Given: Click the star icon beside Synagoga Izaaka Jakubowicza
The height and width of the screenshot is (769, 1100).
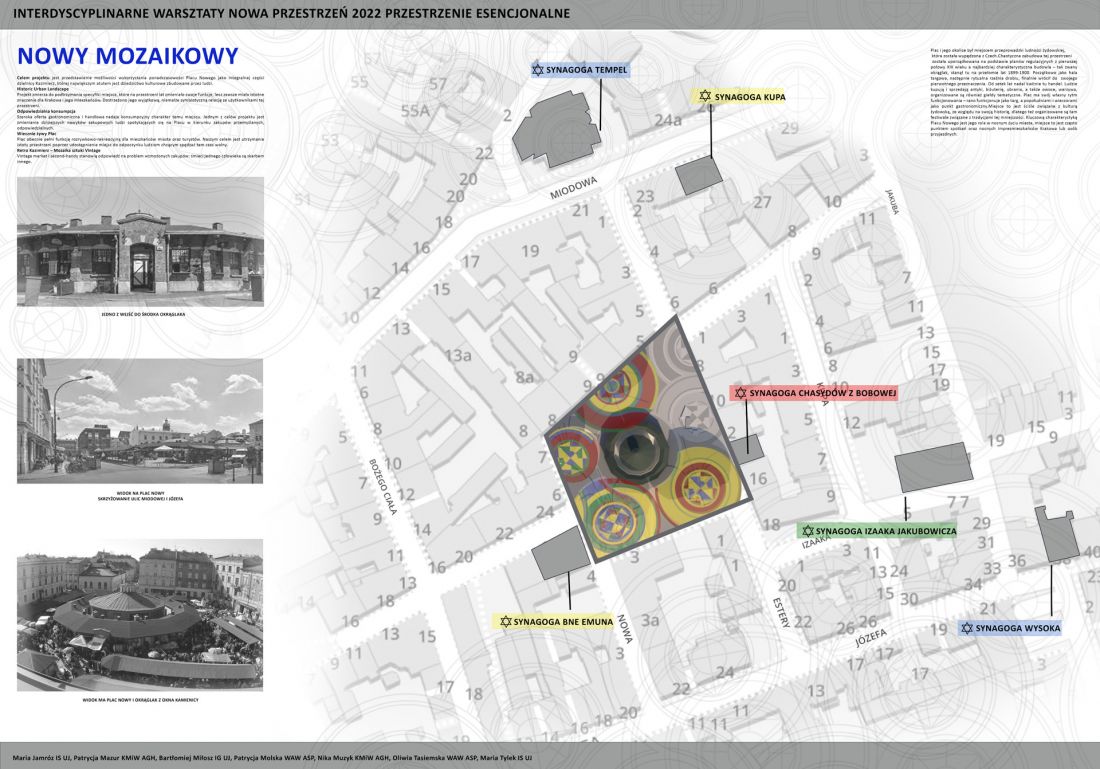Looking at the screenshot, I should [807, 531].
